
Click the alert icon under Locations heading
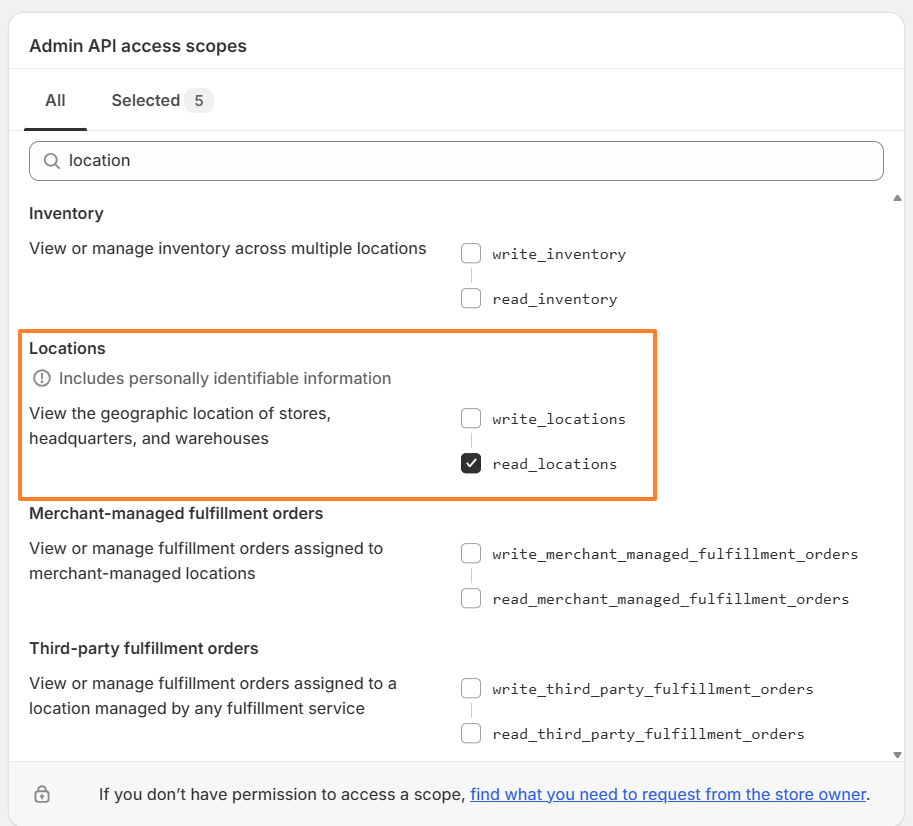(42, 379)
